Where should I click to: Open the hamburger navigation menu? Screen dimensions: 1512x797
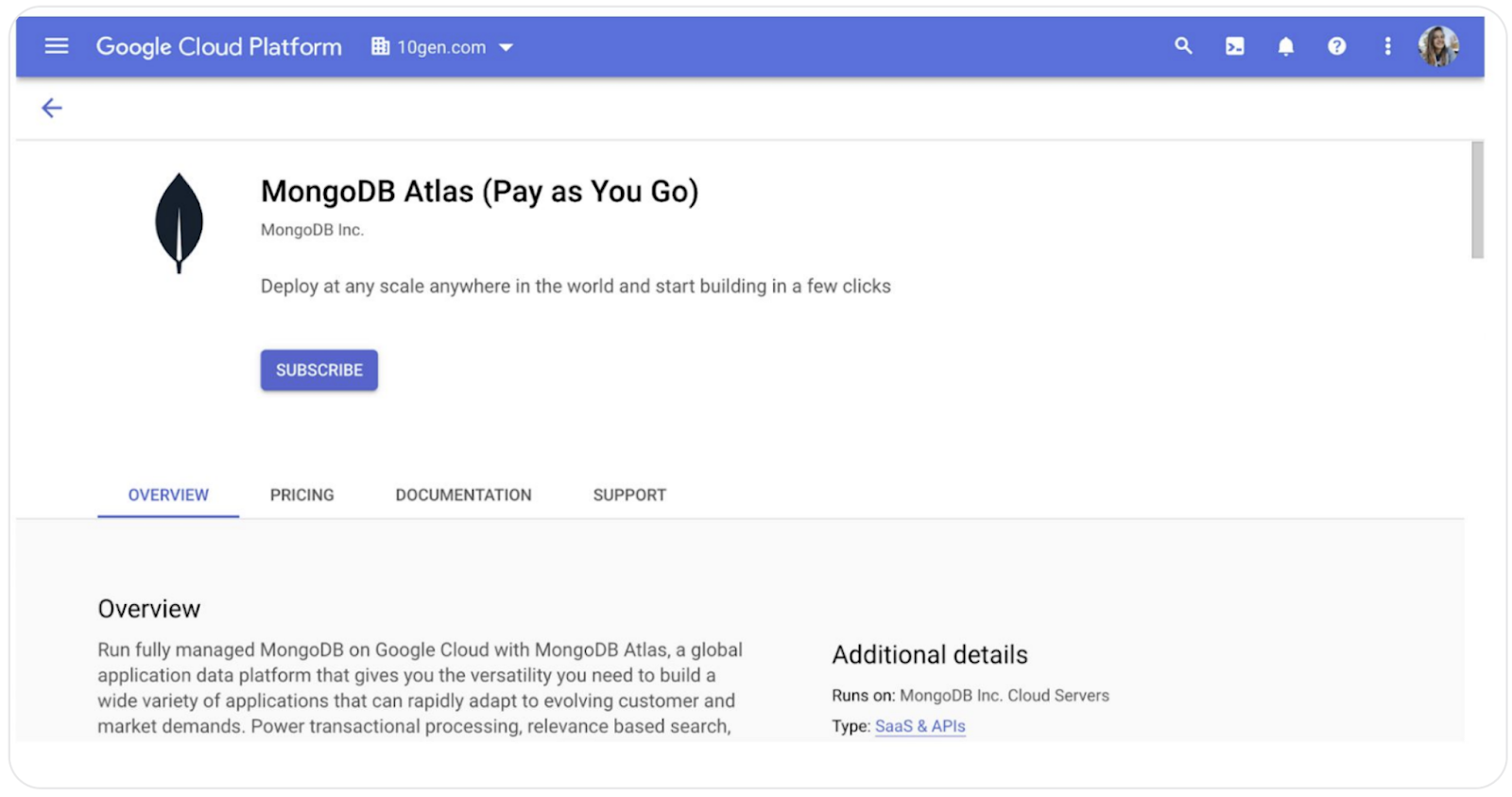[57, 46]
